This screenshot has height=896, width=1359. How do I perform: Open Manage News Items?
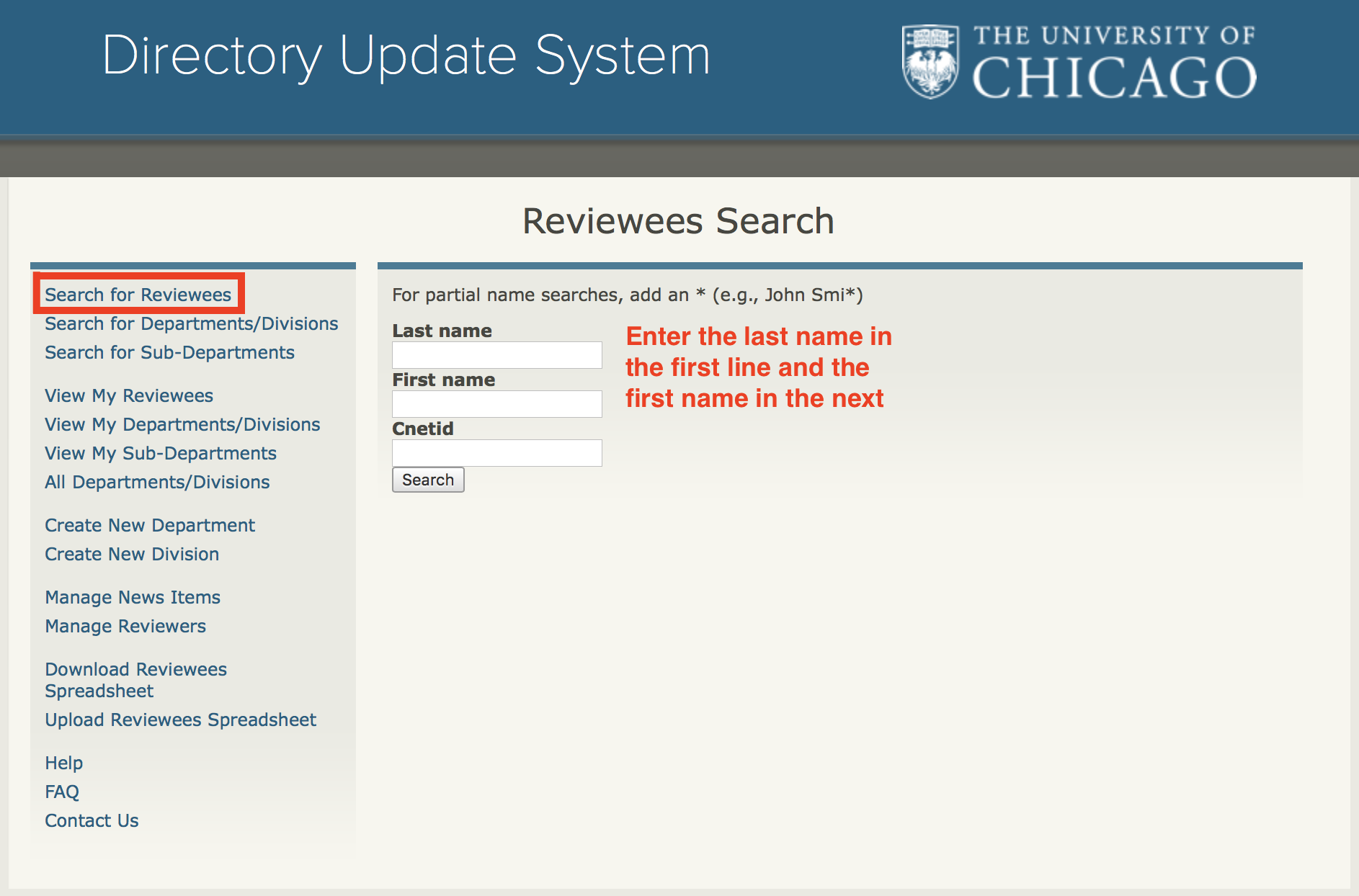click(x=133, y=597)
